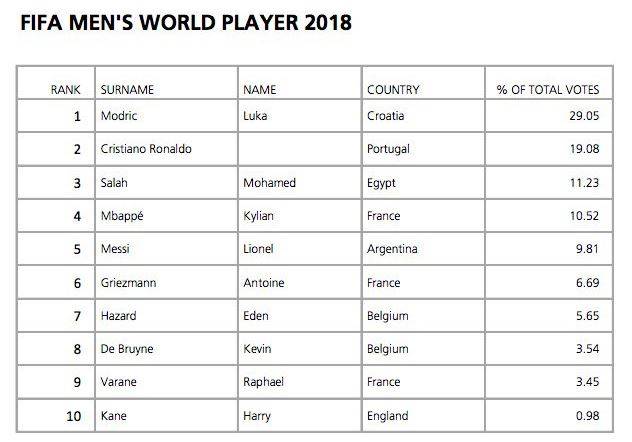632x442 pixels.
Task: Click the SURNAME column header
Action: pyautogui.click(x=127, y=89)
